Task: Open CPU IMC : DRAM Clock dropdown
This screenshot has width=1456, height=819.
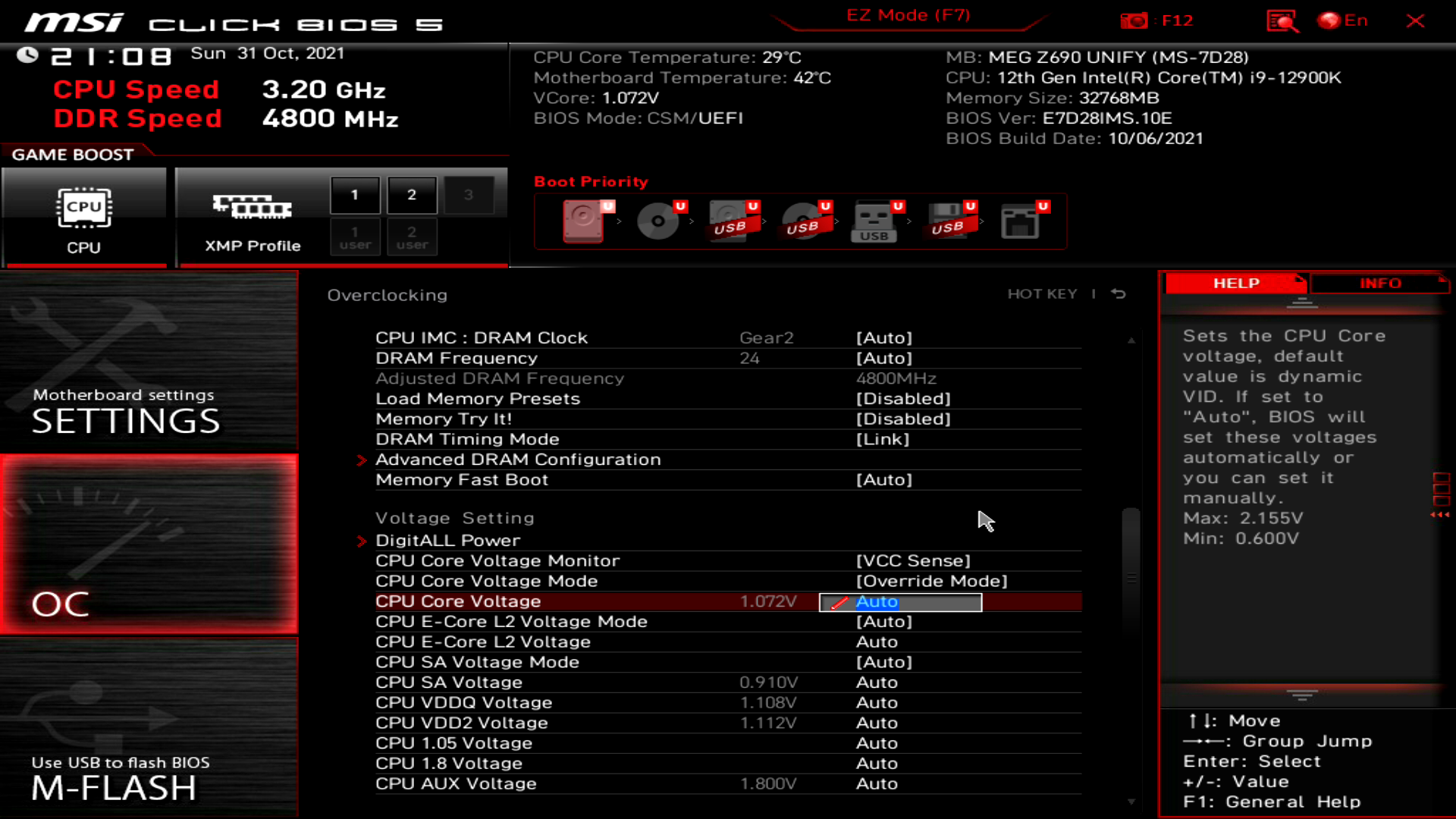Action: tap(884, 338)
